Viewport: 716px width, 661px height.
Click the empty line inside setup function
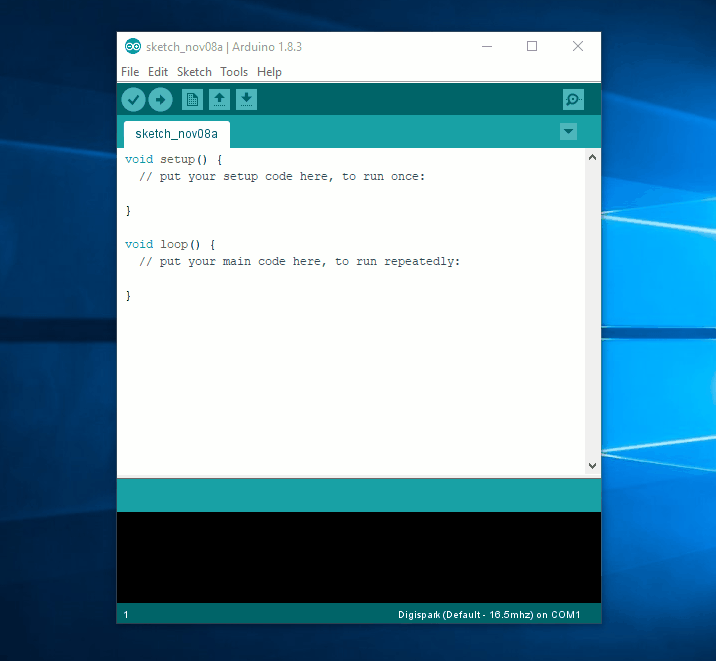click(x=300, y=194)
